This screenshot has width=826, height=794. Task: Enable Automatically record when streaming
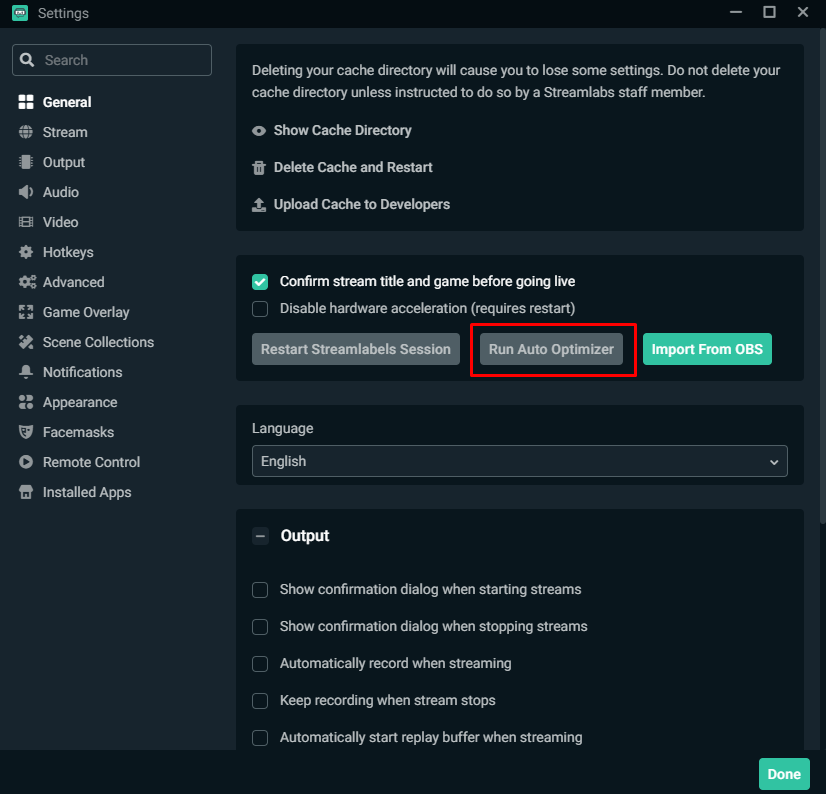260,664
